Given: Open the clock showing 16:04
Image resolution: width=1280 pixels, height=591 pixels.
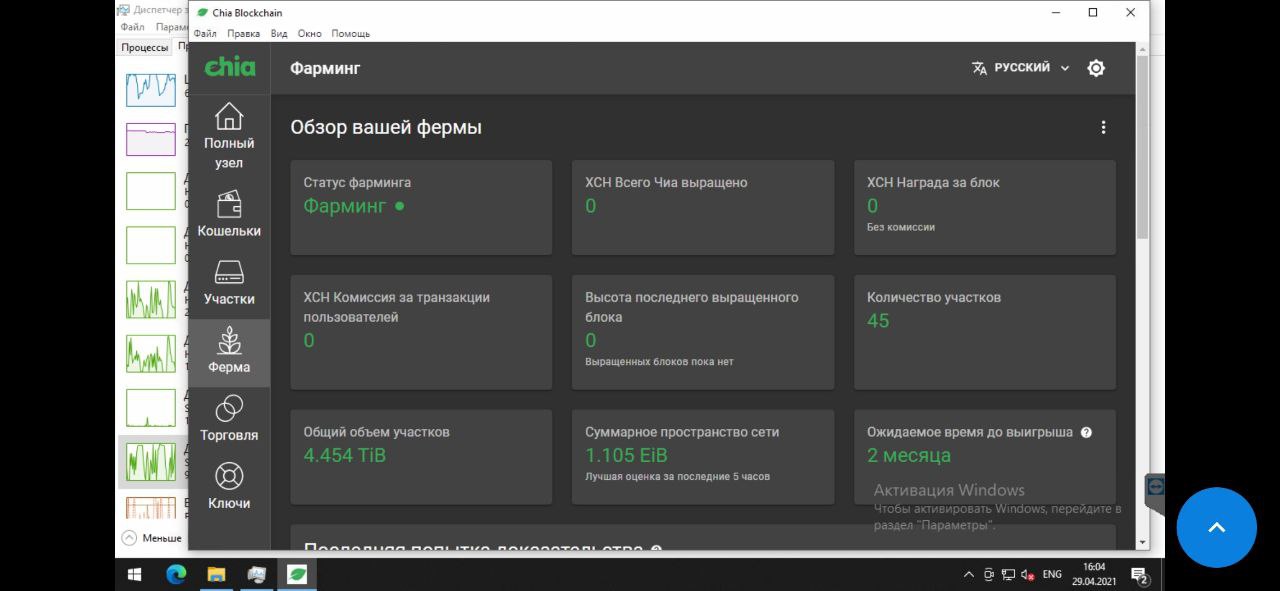Looking at the screenshot, I should (1093, 574).
